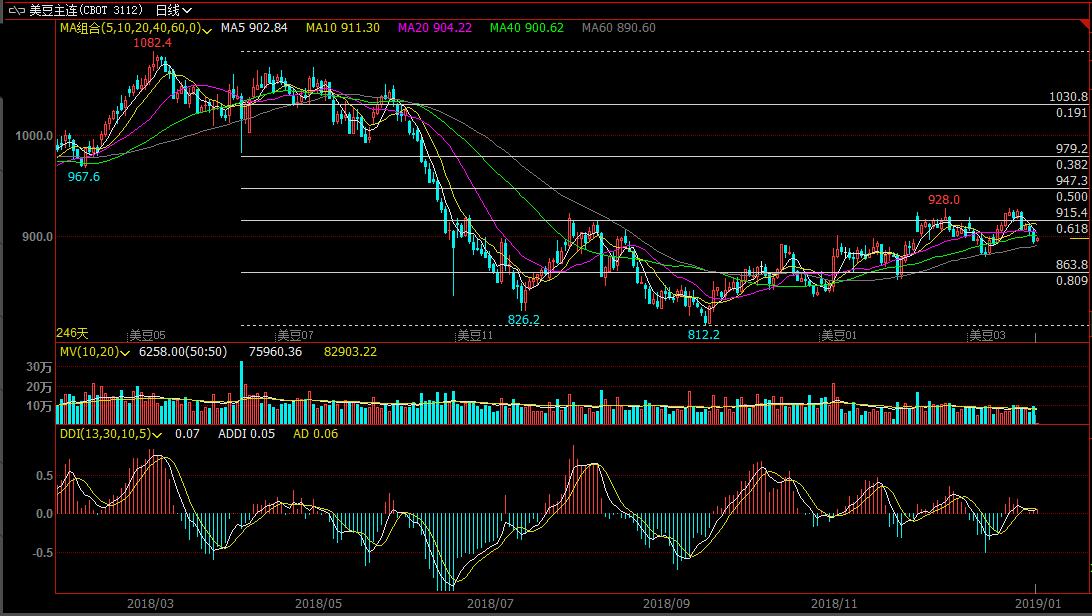Image resolution: width=1092 pixels, height=616 pixels.
Task: Open the 日线 period dropdown
Action: pyautogui.click(x=168, y=10)
